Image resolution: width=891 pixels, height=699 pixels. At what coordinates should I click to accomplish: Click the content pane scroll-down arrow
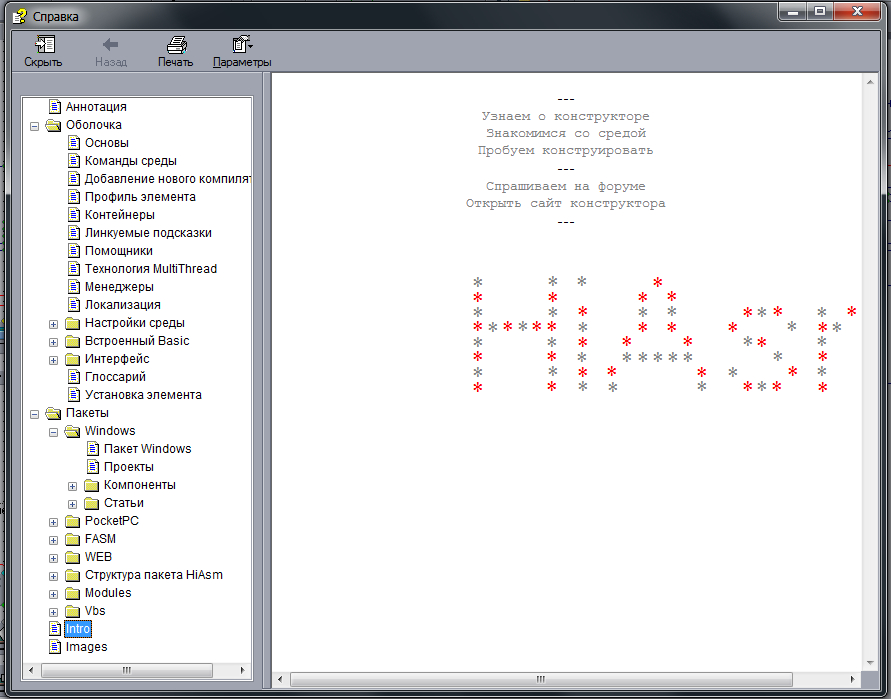pos(870,663)
